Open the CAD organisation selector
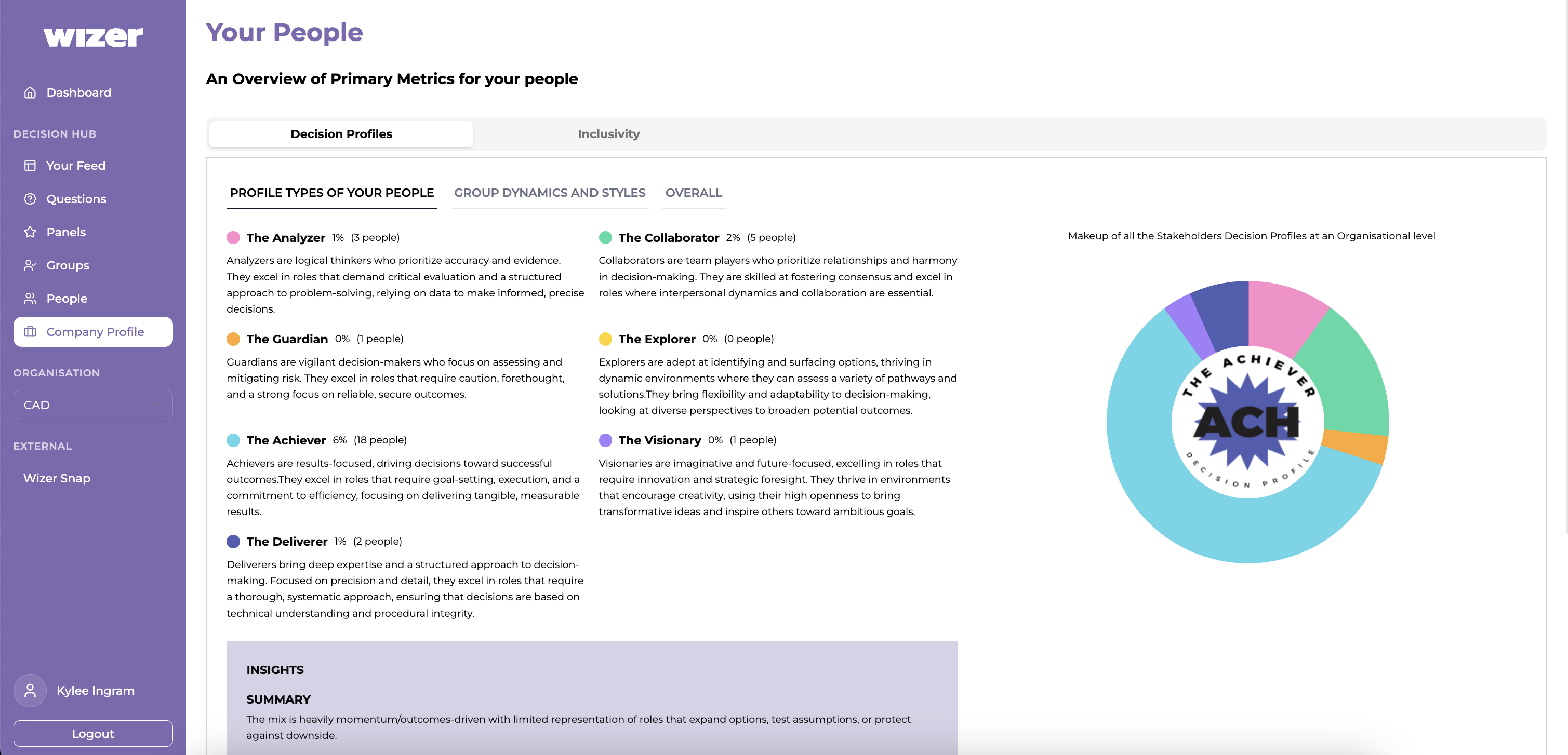The width and height of the screenshot is (1568, 755). pos(93,405)
